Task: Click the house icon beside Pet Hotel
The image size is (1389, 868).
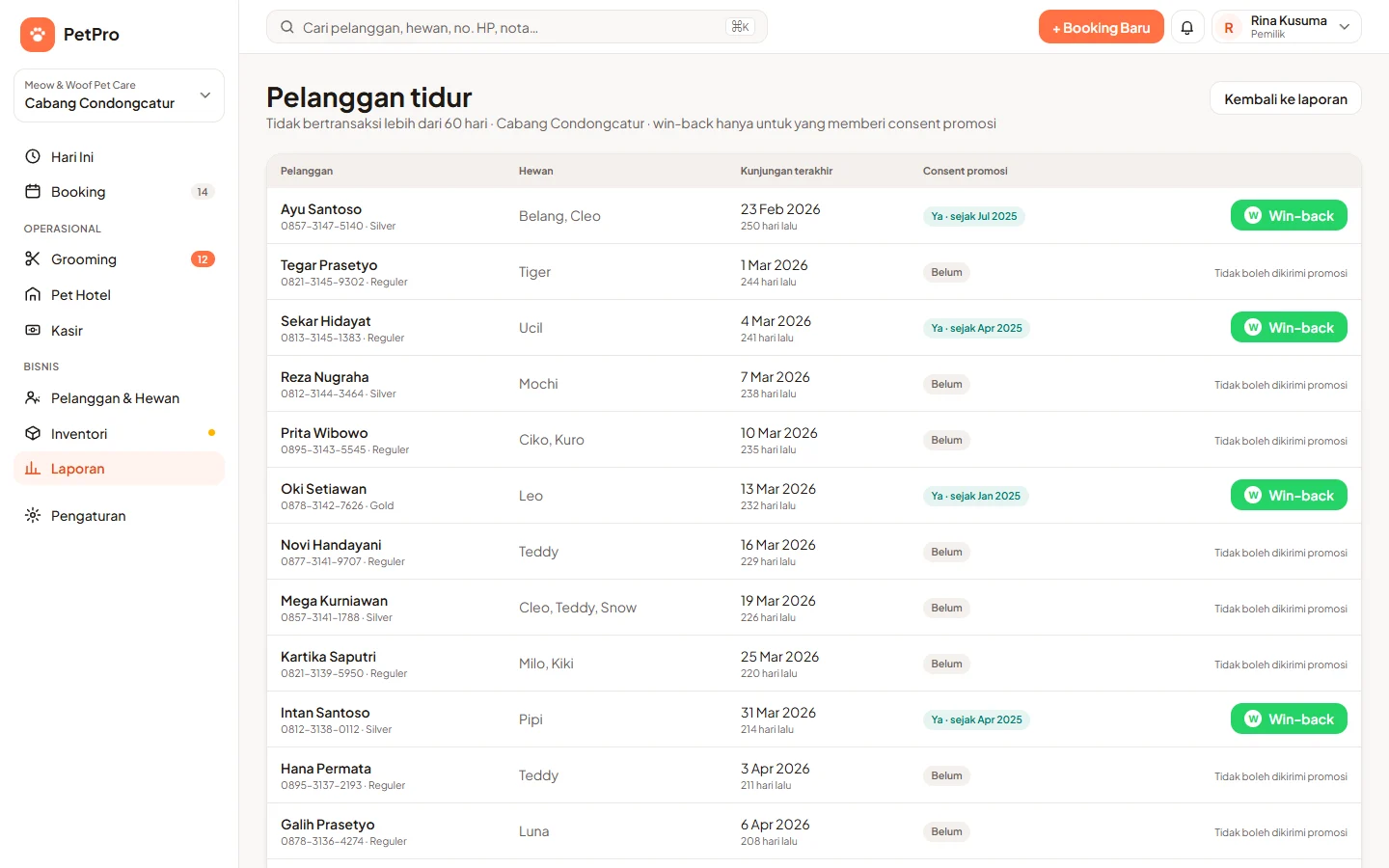Action: (33, 294)
